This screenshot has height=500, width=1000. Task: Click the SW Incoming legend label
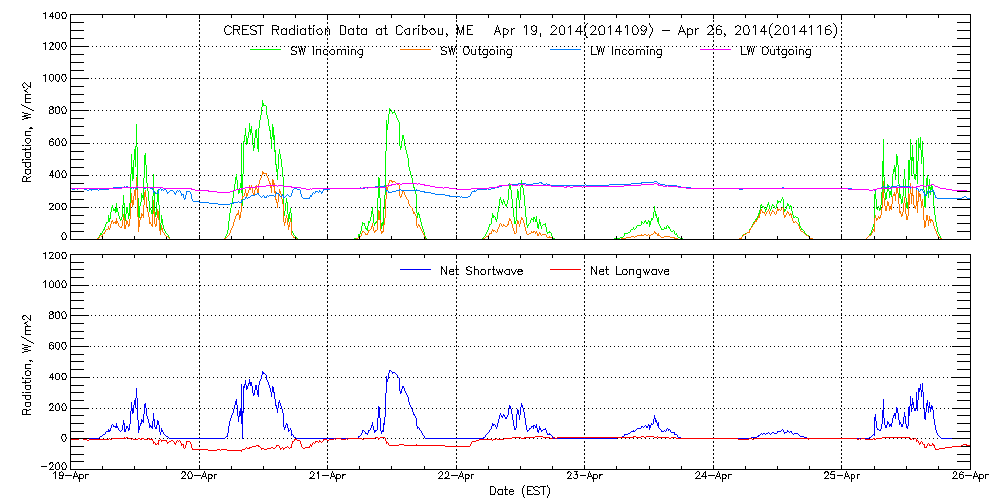click(x=326, y=51)
